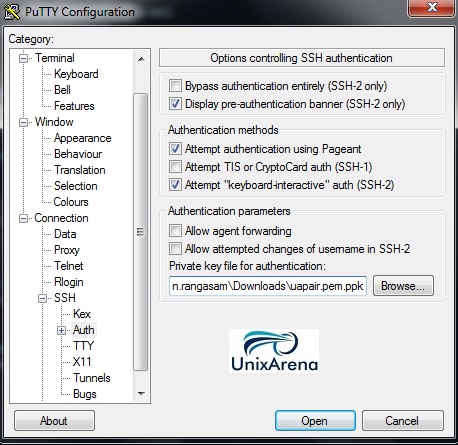Select the Auth category
The image size is (458, 445).
(84, 330)
